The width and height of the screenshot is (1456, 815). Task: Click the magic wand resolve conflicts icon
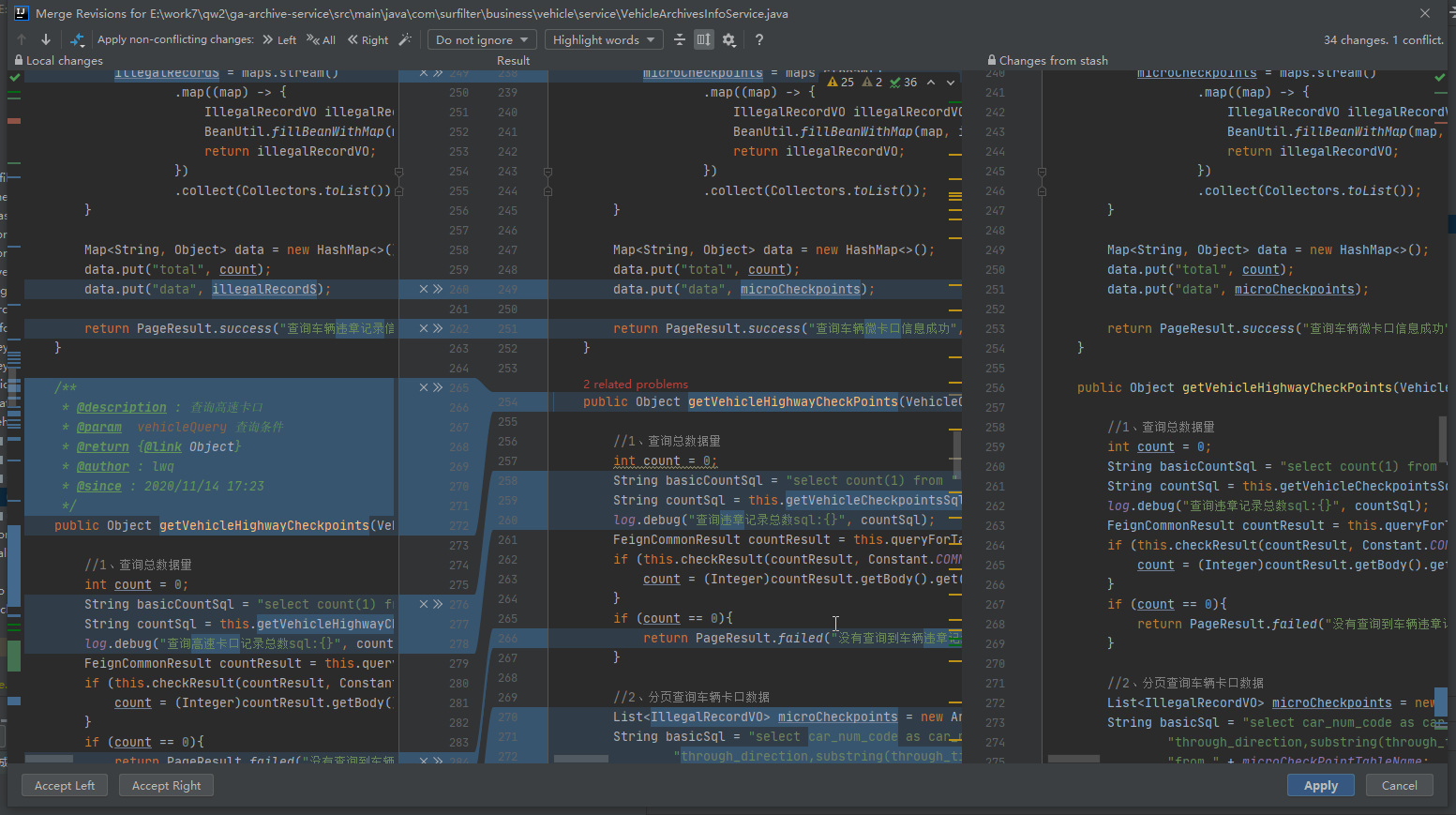click(405, 39)
